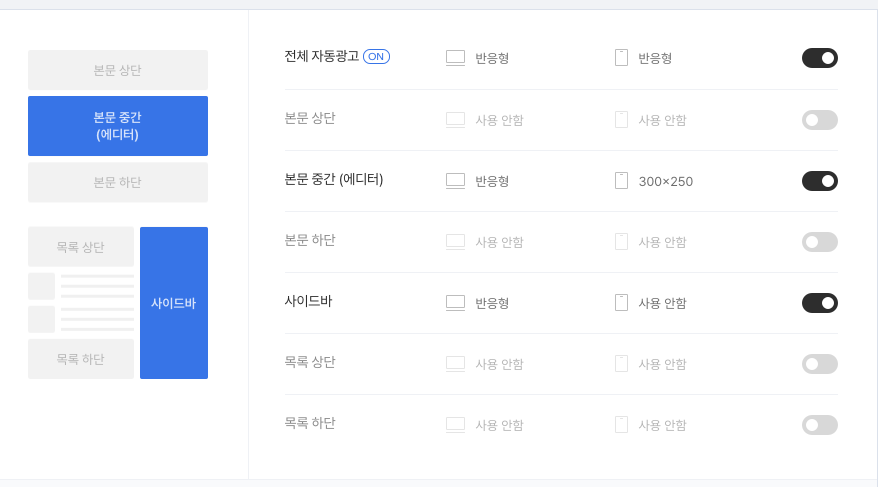Select the 목록 하단 preview block

[x=81, y=359]
